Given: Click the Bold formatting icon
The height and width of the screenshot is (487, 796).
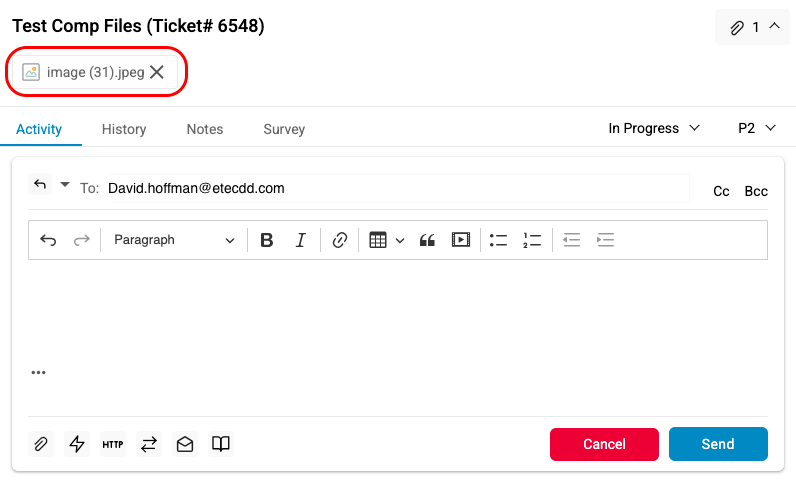Looking at the screenshot, I should (x=267, y=240).
